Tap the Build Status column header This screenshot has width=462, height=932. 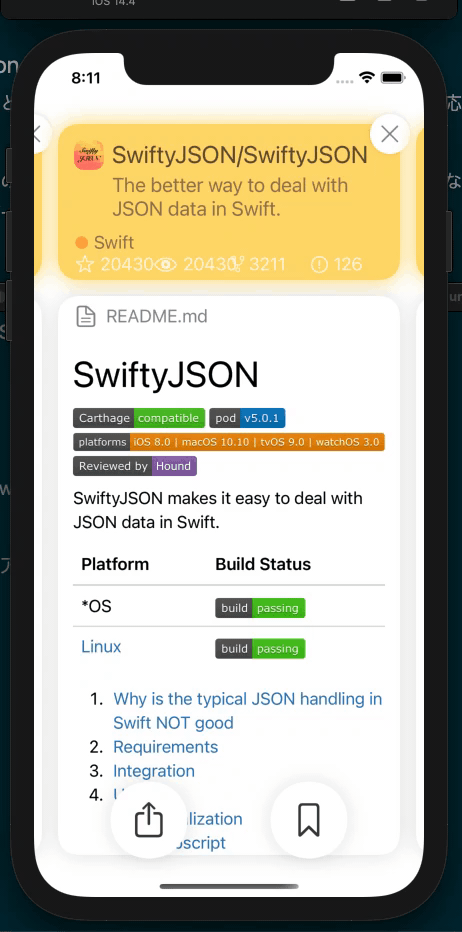click(263, 564)
